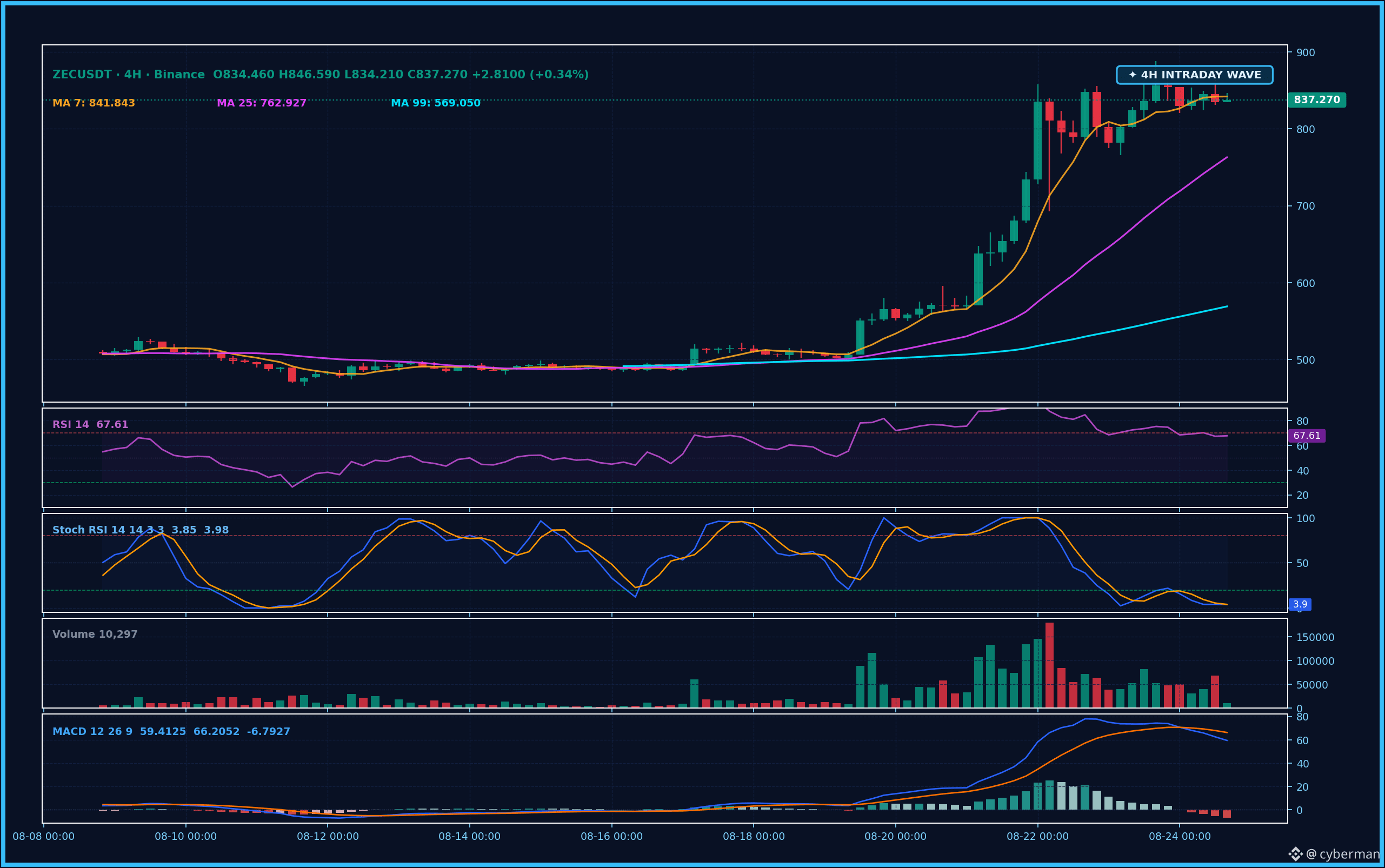Click the RSI 14 67.61 panel label
This screenshot has height=868, width=1385.
click(x=90, y=425)
